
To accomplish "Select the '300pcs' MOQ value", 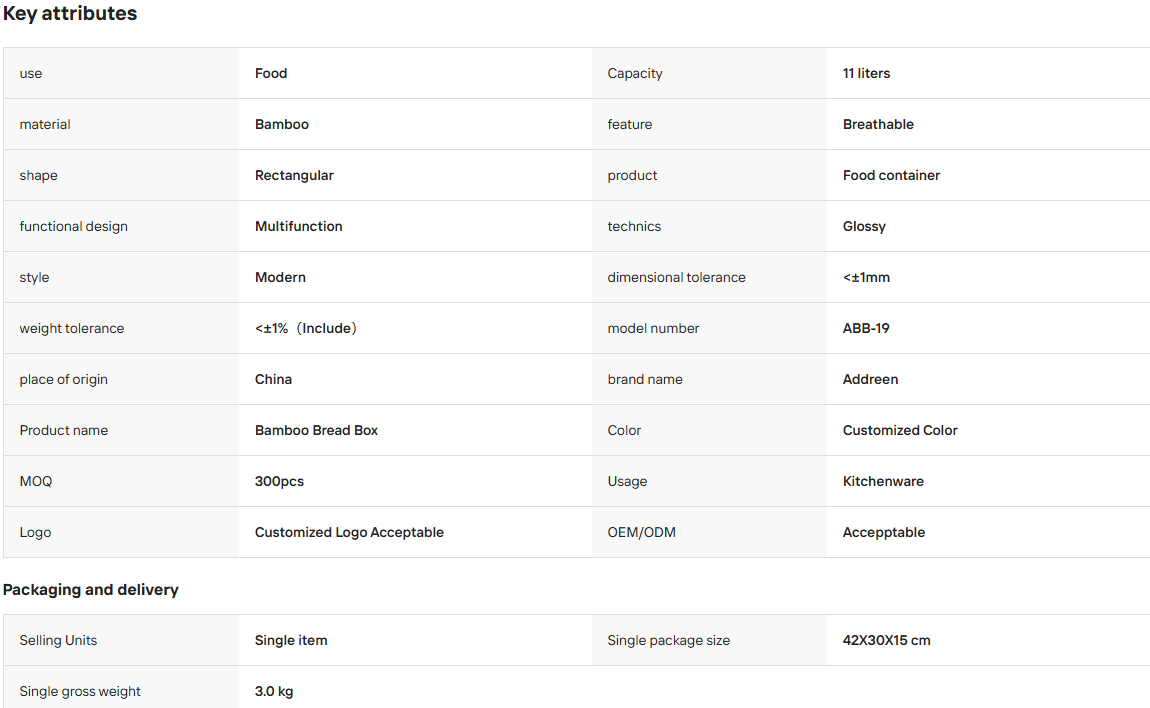I will [x=279, y=481].
